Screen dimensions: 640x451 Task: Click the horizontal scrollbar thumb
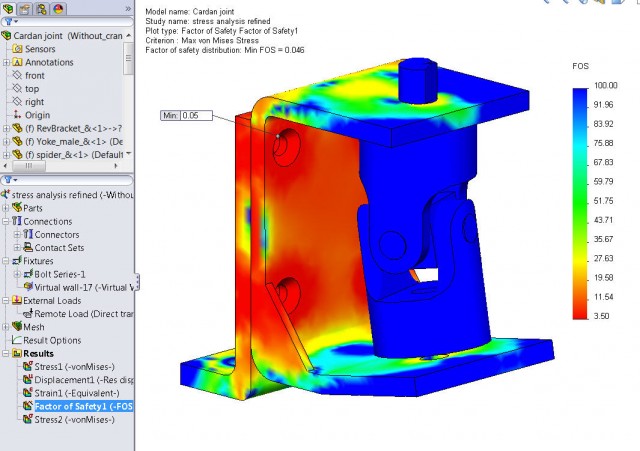(x=29, y=166)
